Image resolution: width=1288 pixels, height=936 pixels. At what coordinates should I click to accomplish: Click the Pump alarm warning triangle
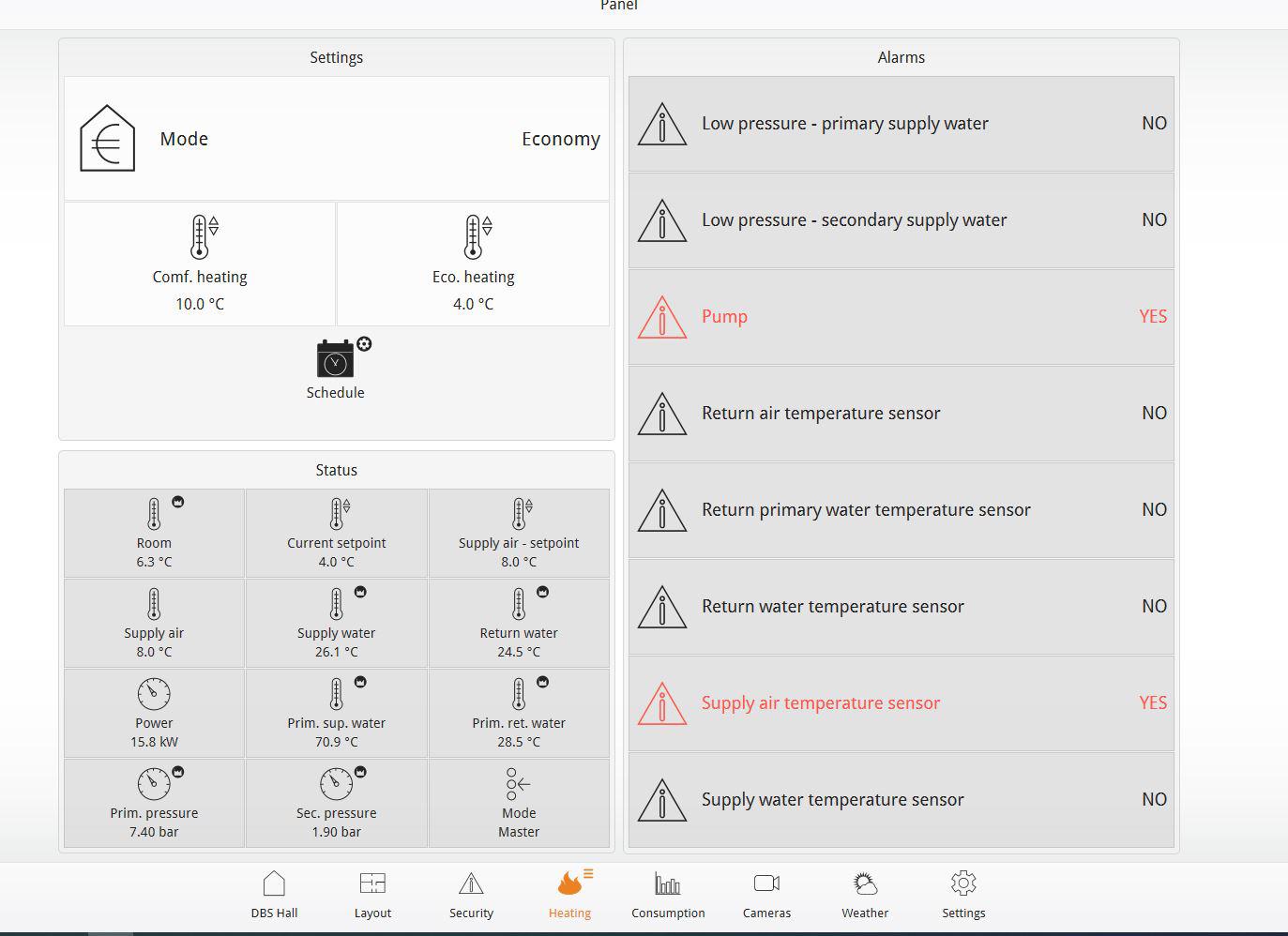click(662, 317)
